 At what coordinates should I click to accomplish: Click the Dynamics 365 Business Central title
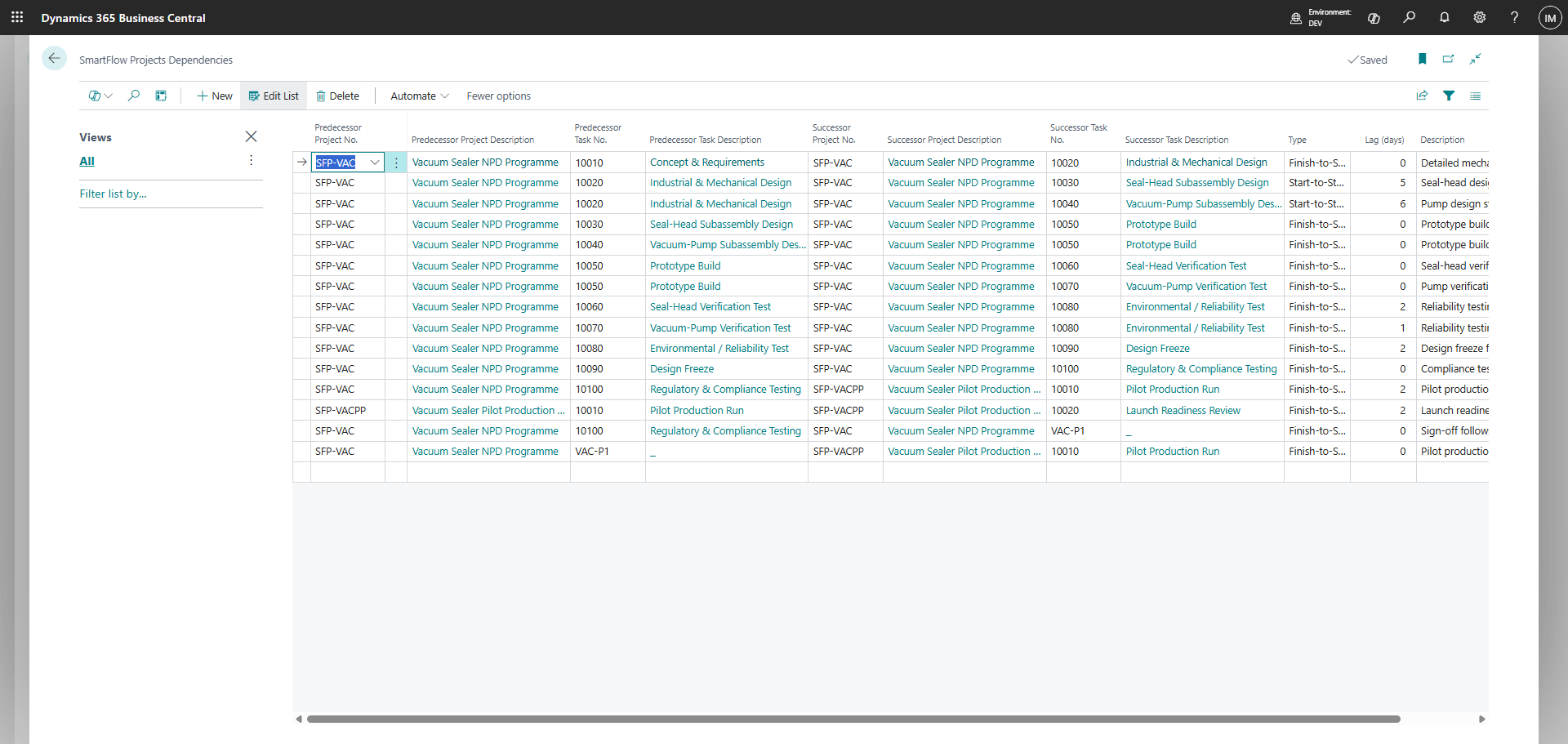click(x=123, y=17)
